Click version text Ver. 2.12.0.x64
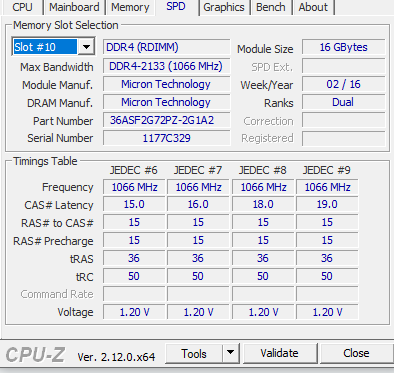Image resolution: width=394 pixels, height=373 pixels. 116,357
